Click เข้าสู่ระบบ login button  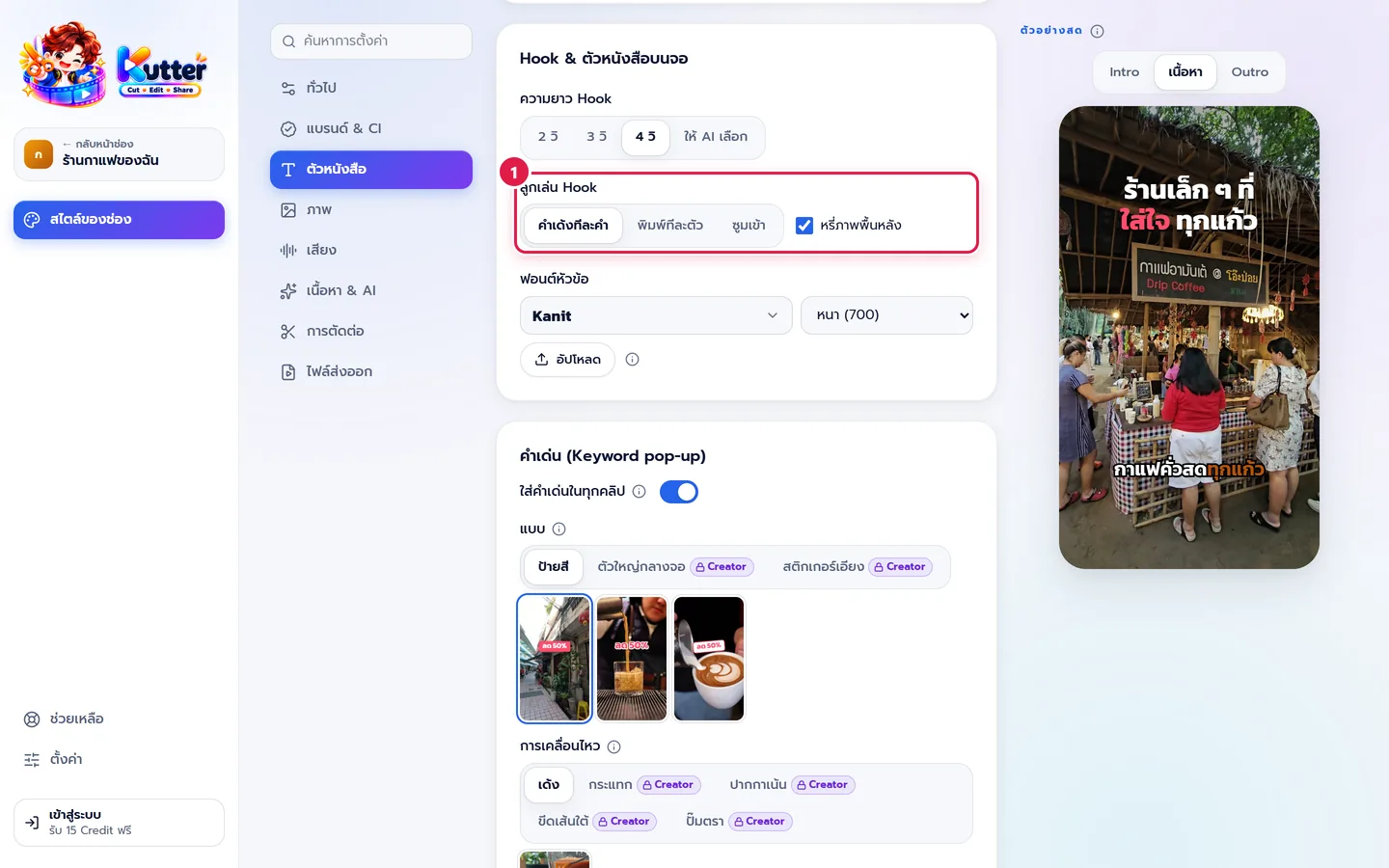[x=119, y=823]
